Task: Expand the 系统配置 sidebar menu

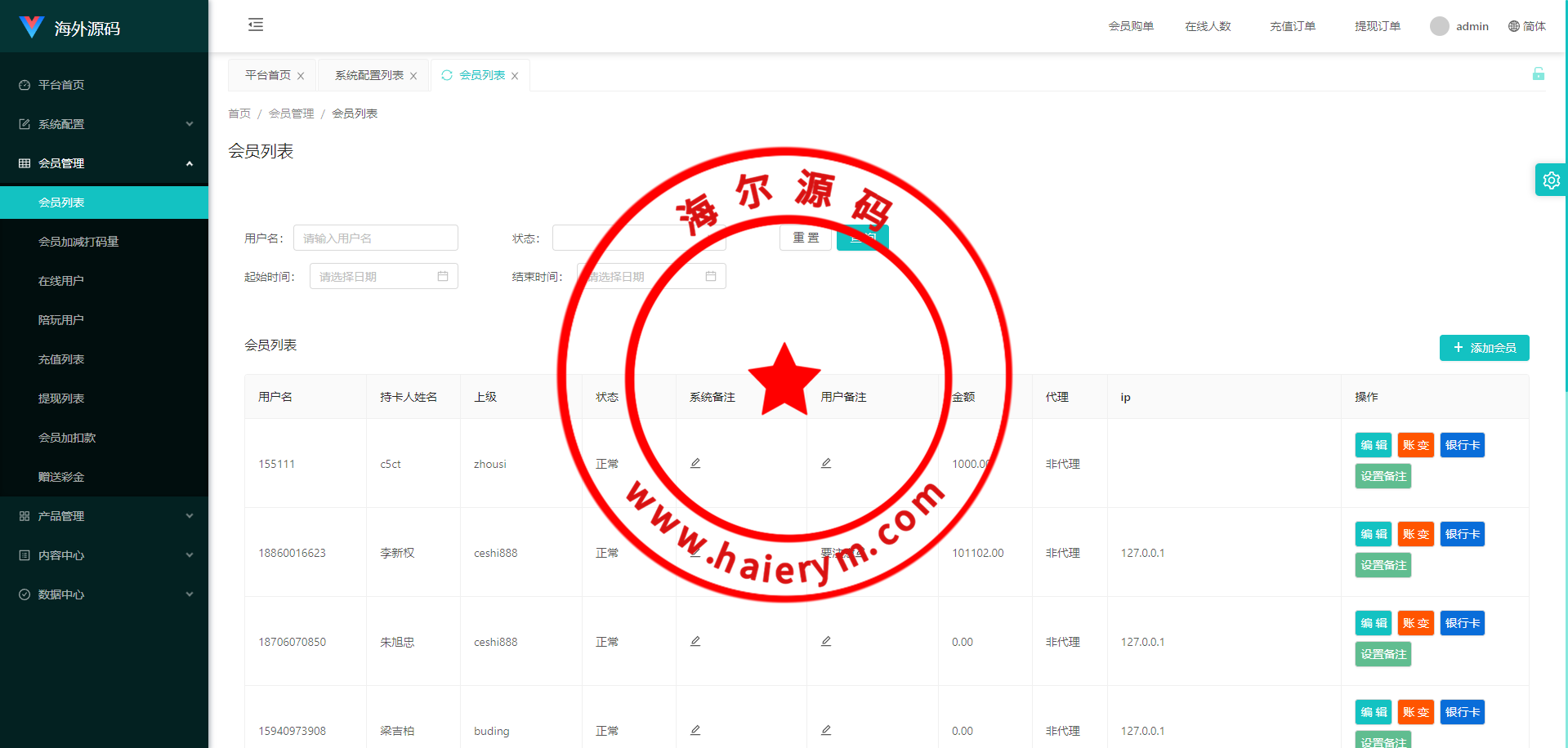Action: 104,124
